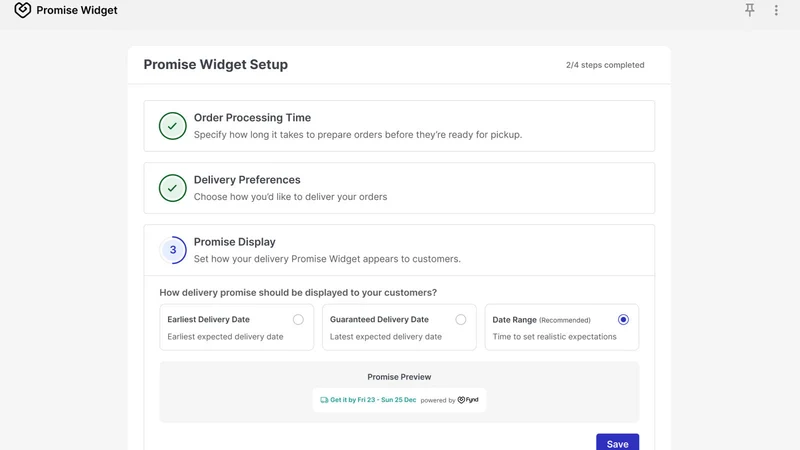Click the Order Processing Time green checkmark

172,126
